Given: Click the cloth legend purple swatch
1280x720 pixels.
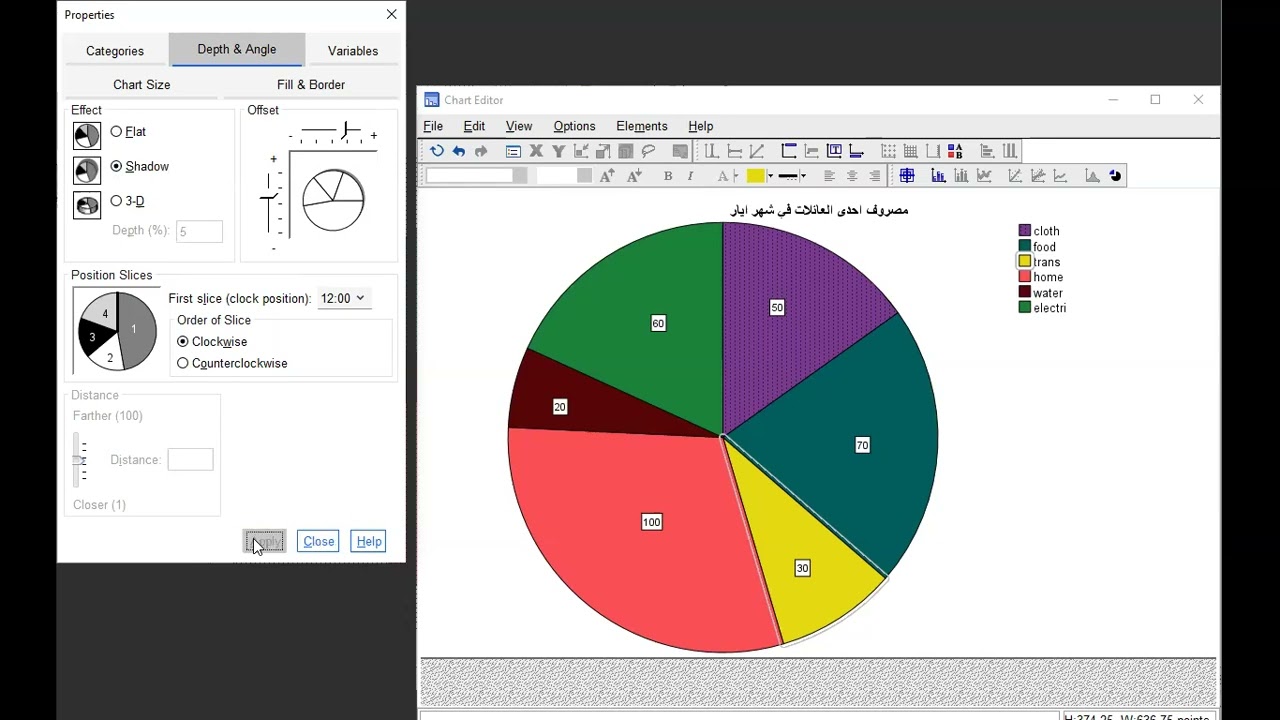Looking at the screenshot, I should 1025,231.
